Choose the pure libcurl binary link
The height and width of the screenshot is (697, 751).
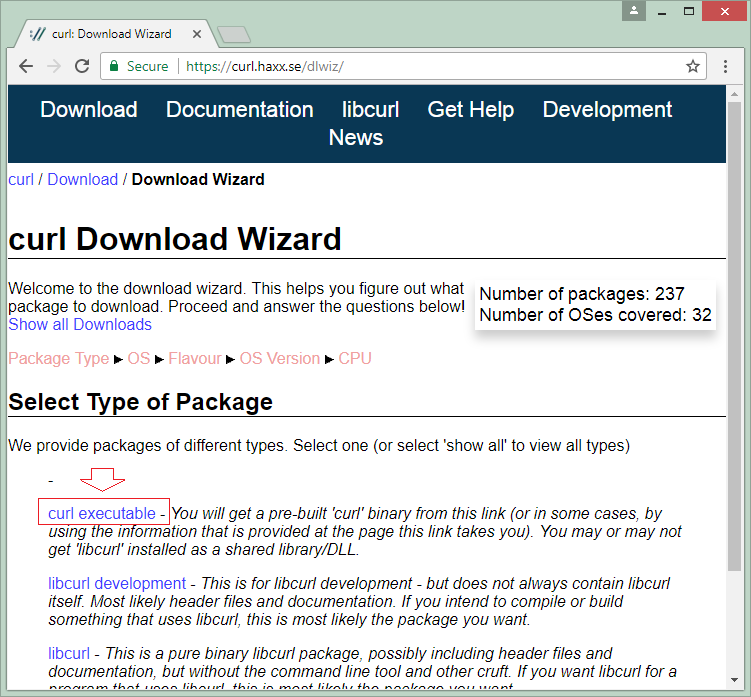click(x=69, y=653)
